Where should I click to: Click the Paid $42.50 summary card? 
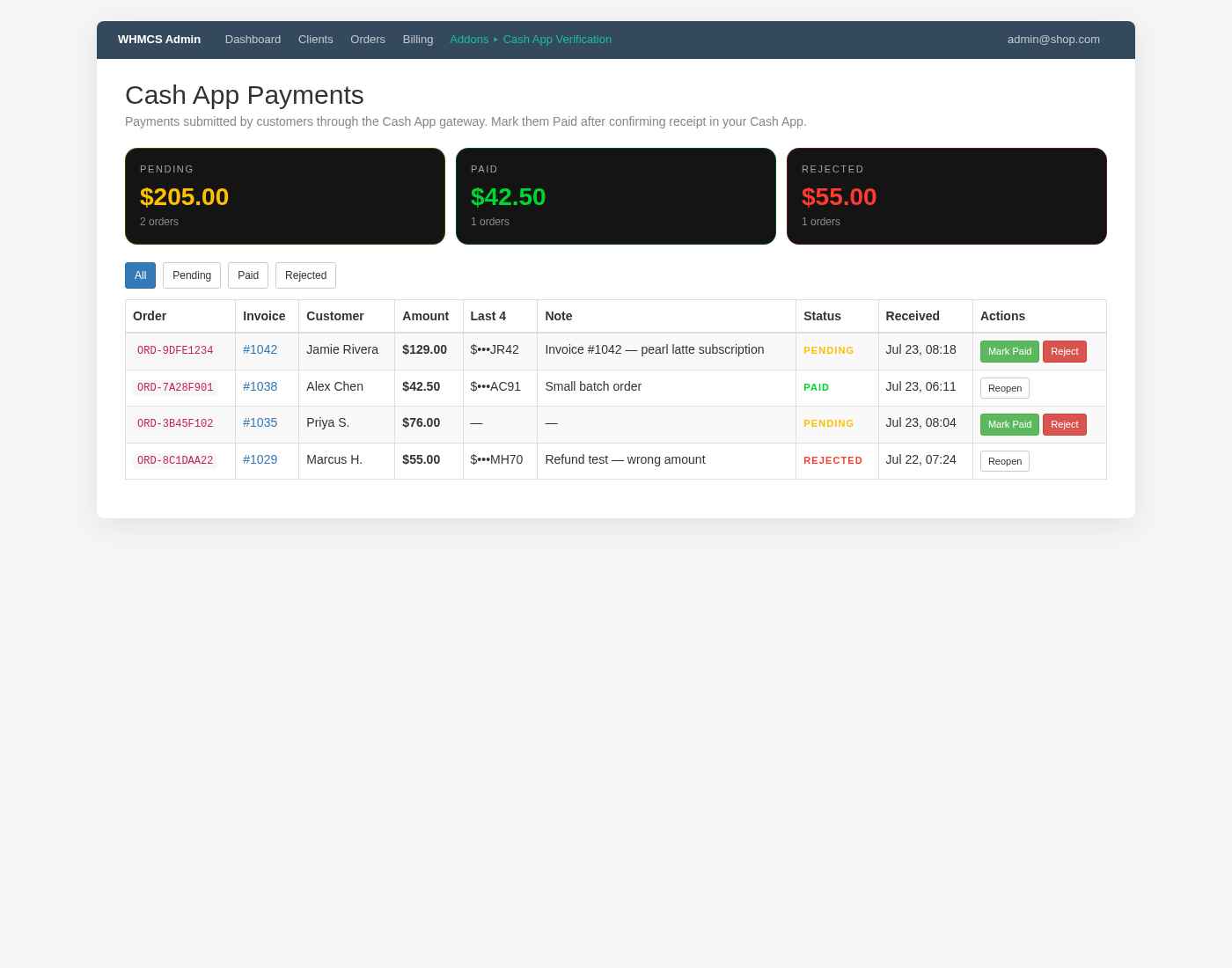[x=616, y=196]
